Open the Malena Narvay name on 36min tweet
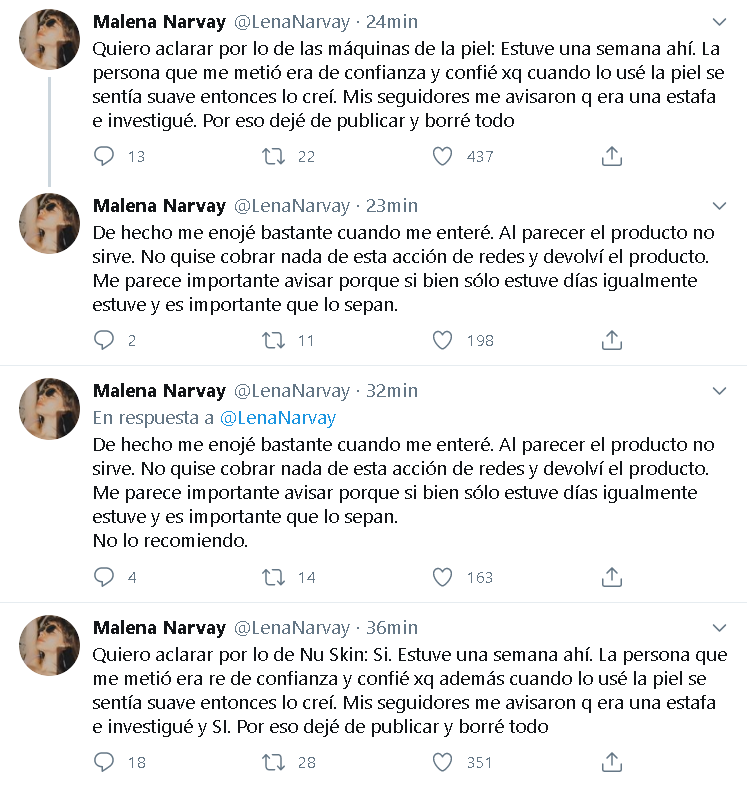 coord(159,628)
